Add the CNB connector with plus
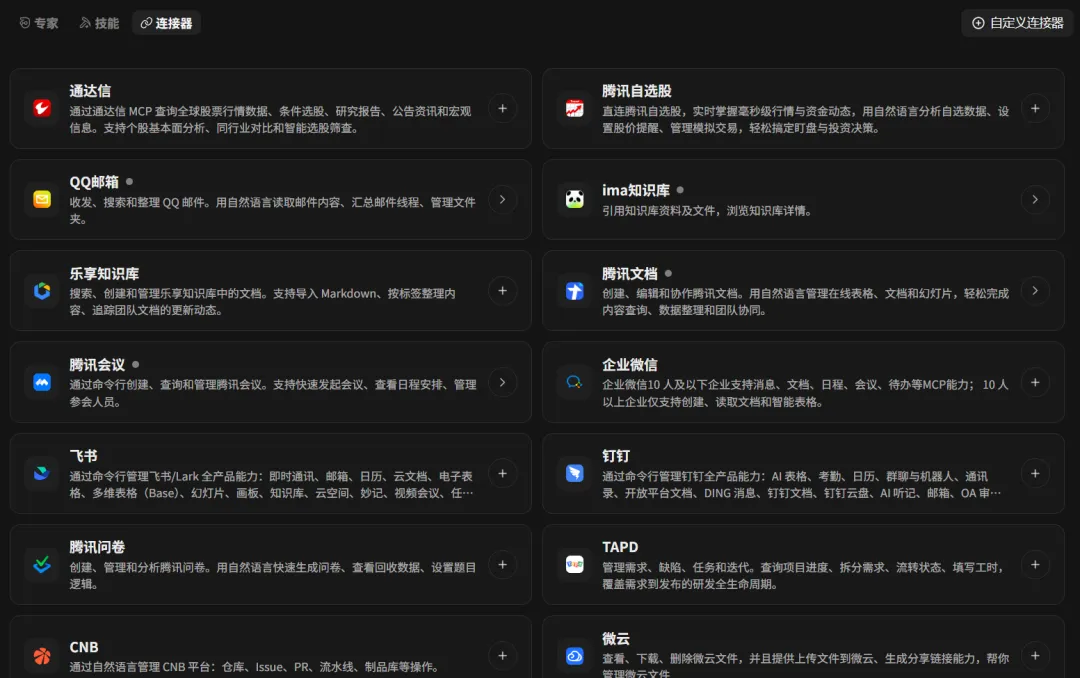Screen dimensions: 1080x678 [x=503, y=656]
